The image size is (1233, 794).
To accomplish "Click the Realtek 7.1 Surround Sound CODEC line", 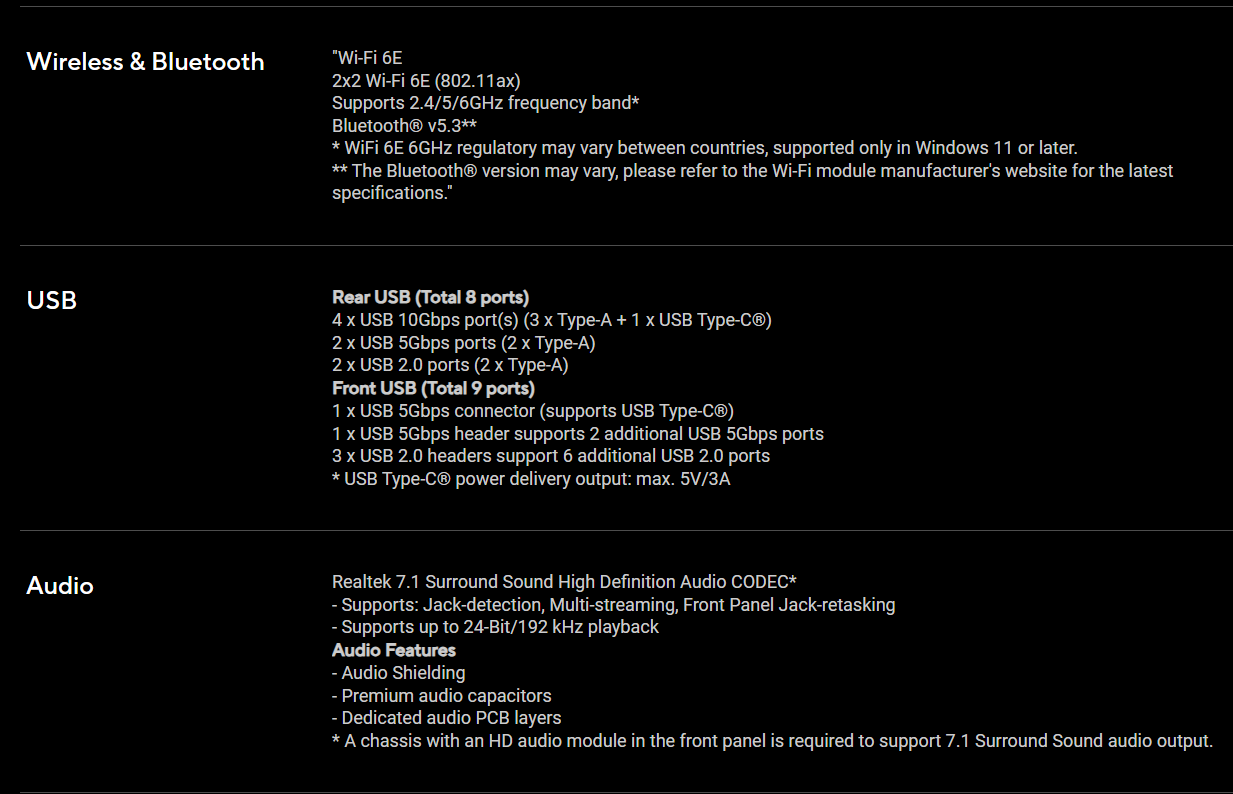I will pos(564,582).
